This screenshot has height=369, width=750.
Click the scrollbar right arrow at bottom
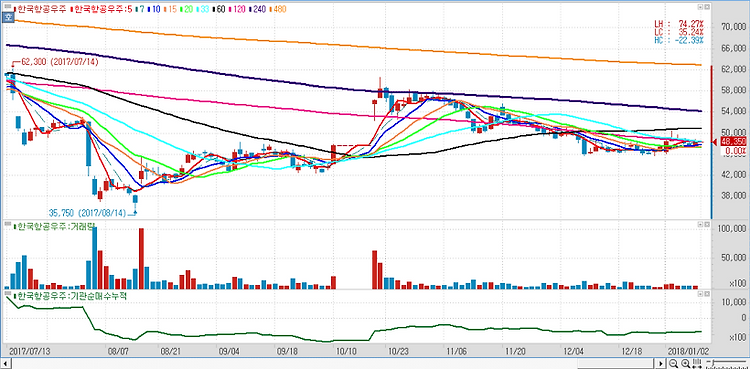click(x=661, y=364)
